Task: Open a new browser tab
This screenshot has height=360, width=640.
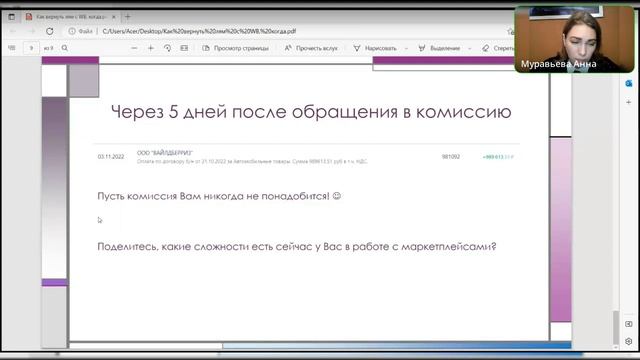Action: (128, 17)
